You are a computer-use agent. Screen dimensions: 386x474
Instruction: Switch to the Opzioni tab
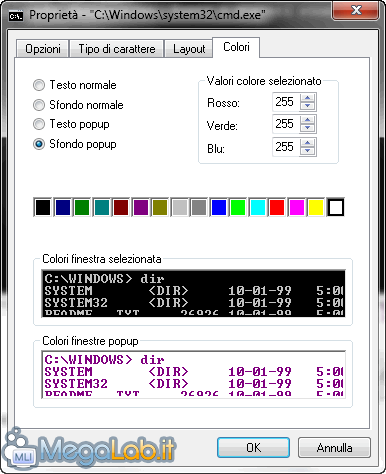[x=43, y=49]
